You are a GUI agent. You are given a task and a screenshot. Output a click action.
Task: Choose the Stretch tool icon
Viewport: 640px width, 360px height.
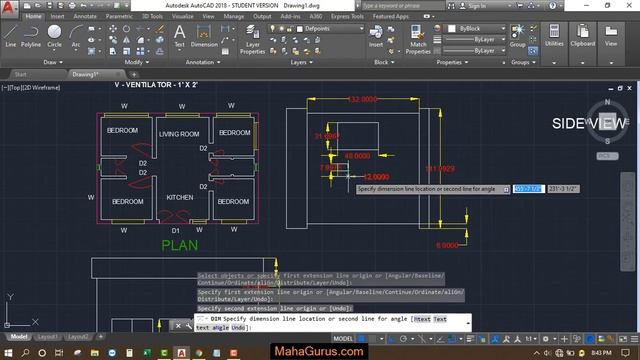tap(113, 51)
